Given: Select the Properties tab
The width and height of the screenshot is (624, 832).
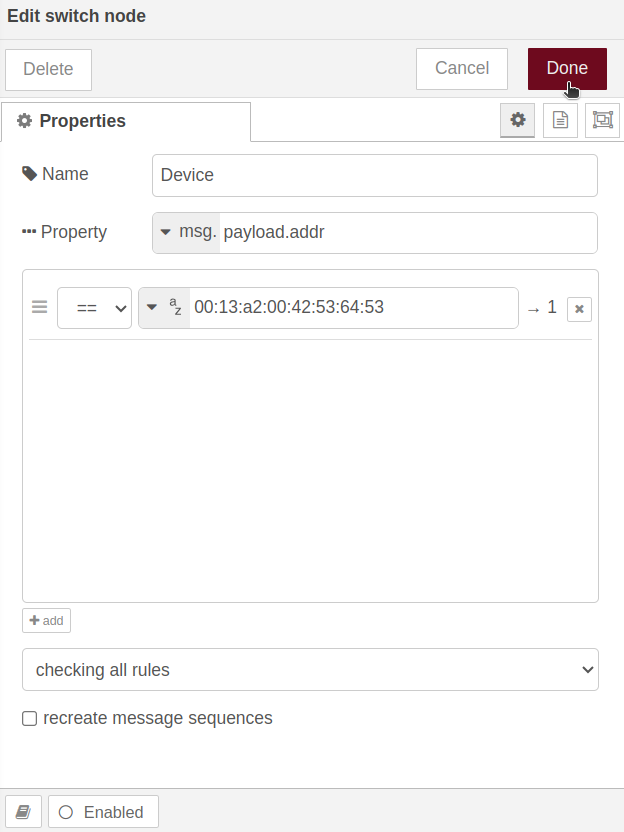Looking at the screenshot, I should coord(126,122).
